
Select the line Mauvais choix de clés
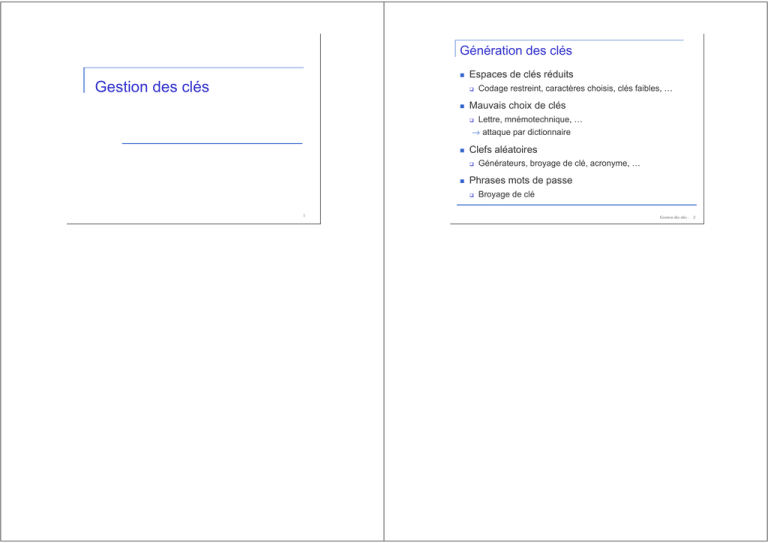pos(517,106)
